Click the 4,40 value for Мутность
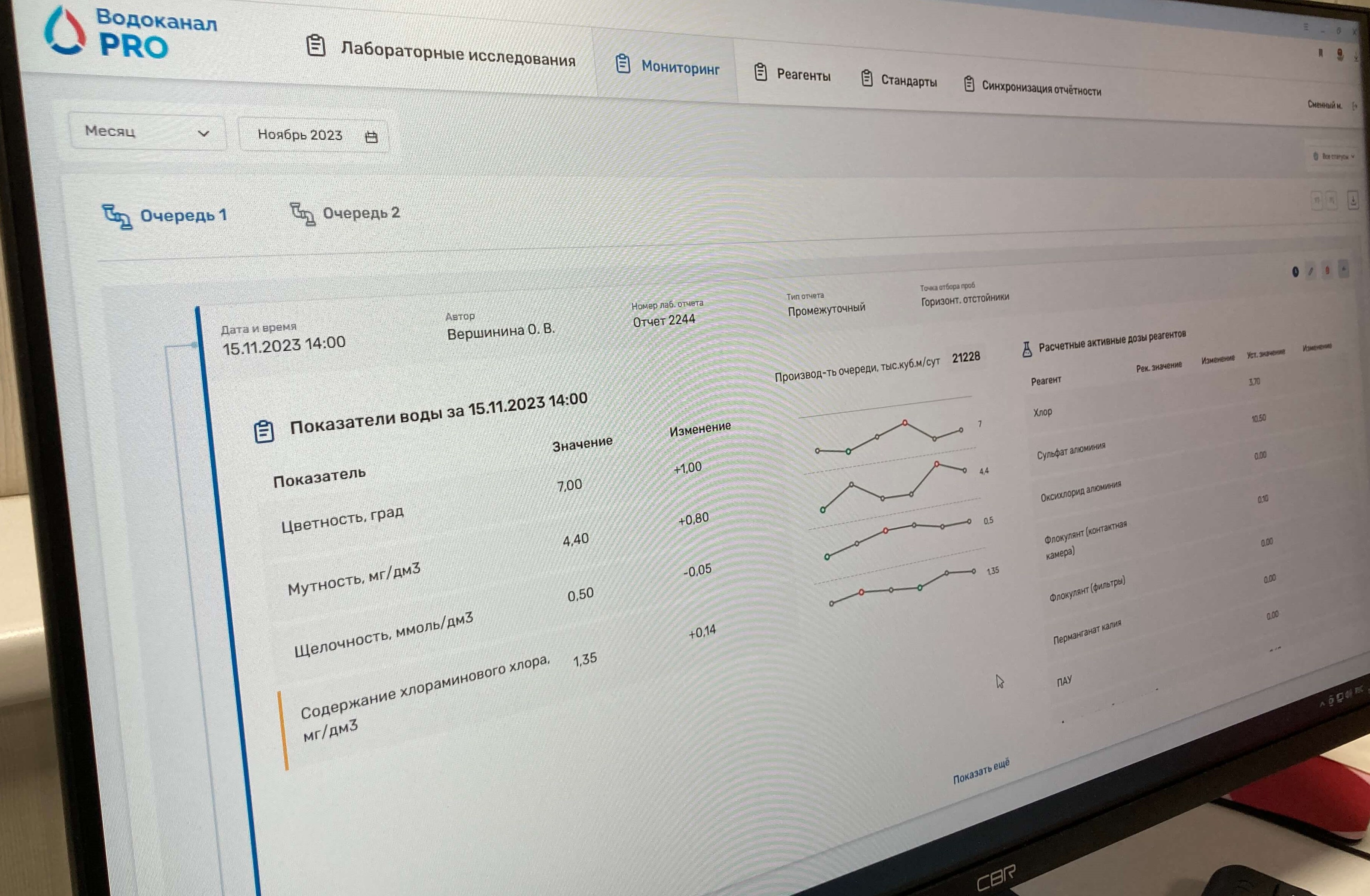The image size is (1370, 896). pos(576,540)
